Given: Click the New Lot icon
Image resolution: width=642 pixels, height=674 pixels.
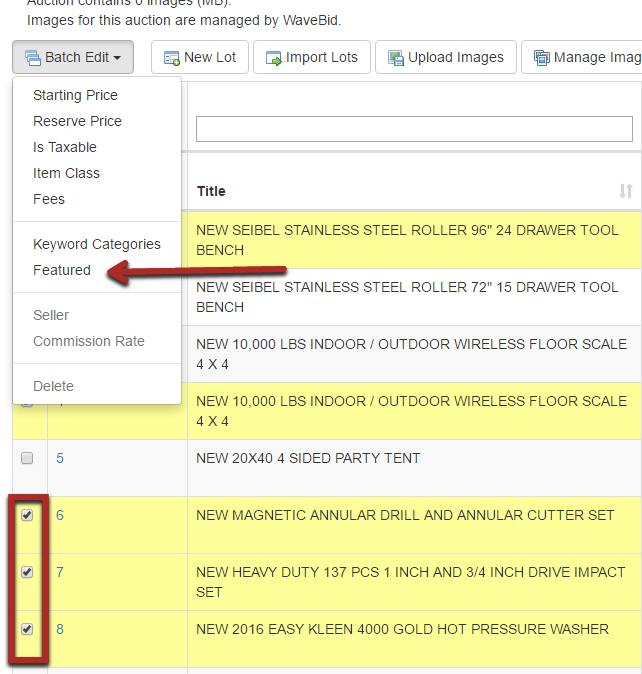Looking at the screenshot, I should coord(172,58).
